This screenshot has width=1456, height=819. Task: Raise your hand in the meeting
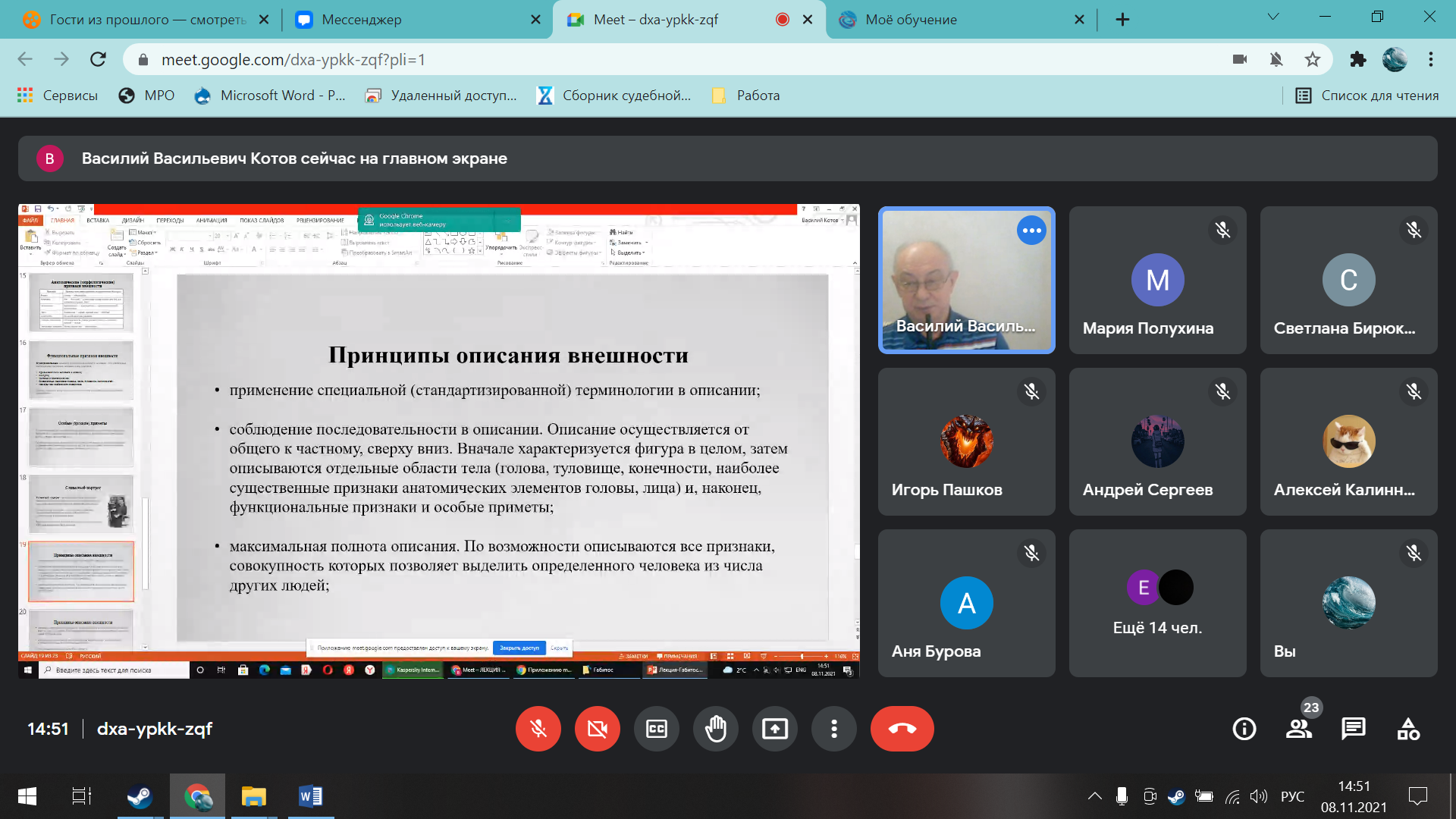716,729
